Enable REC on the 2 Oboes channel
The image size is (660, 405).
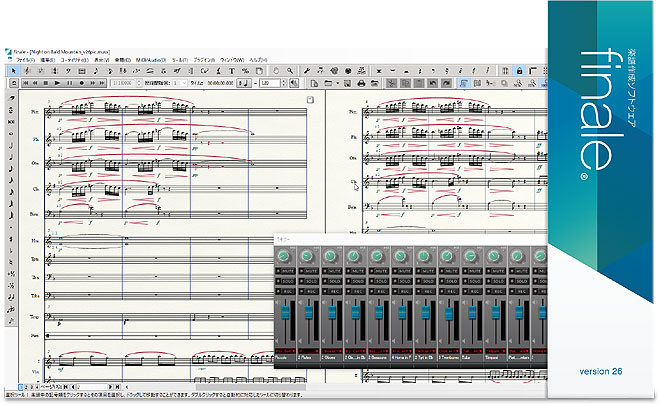click(334, 292)
